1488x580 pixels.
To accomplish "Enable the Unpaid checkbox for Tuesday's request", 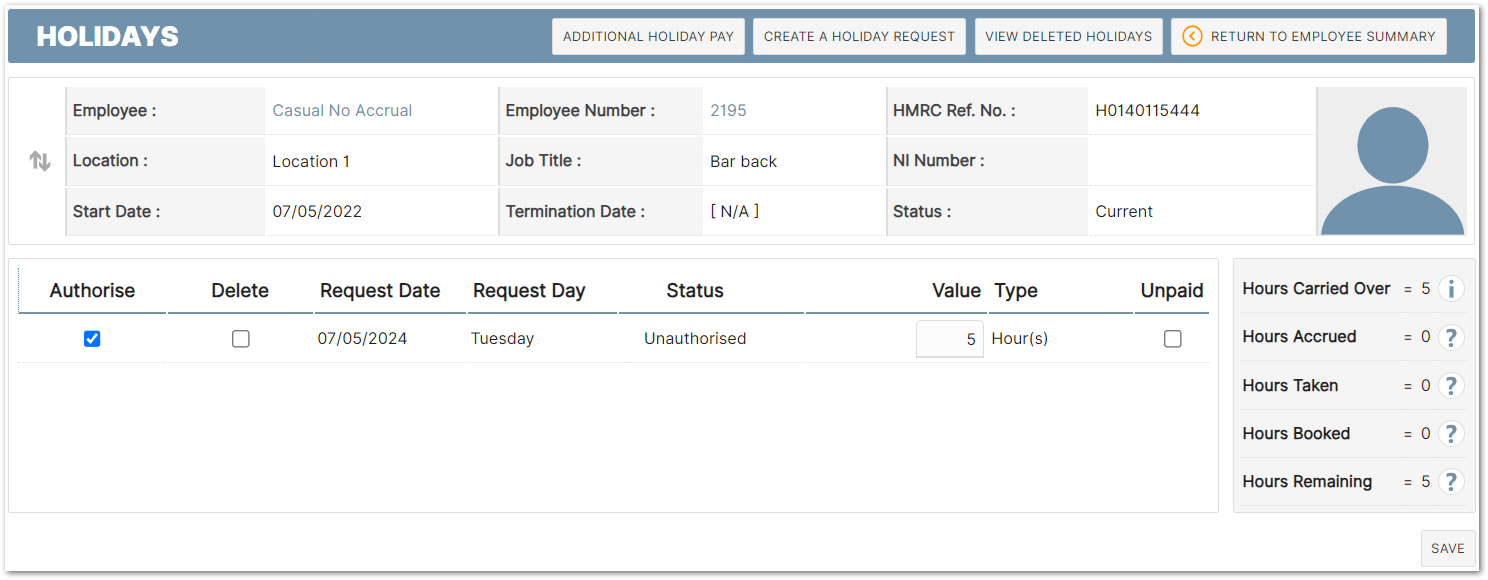I will pos(1172,339).
